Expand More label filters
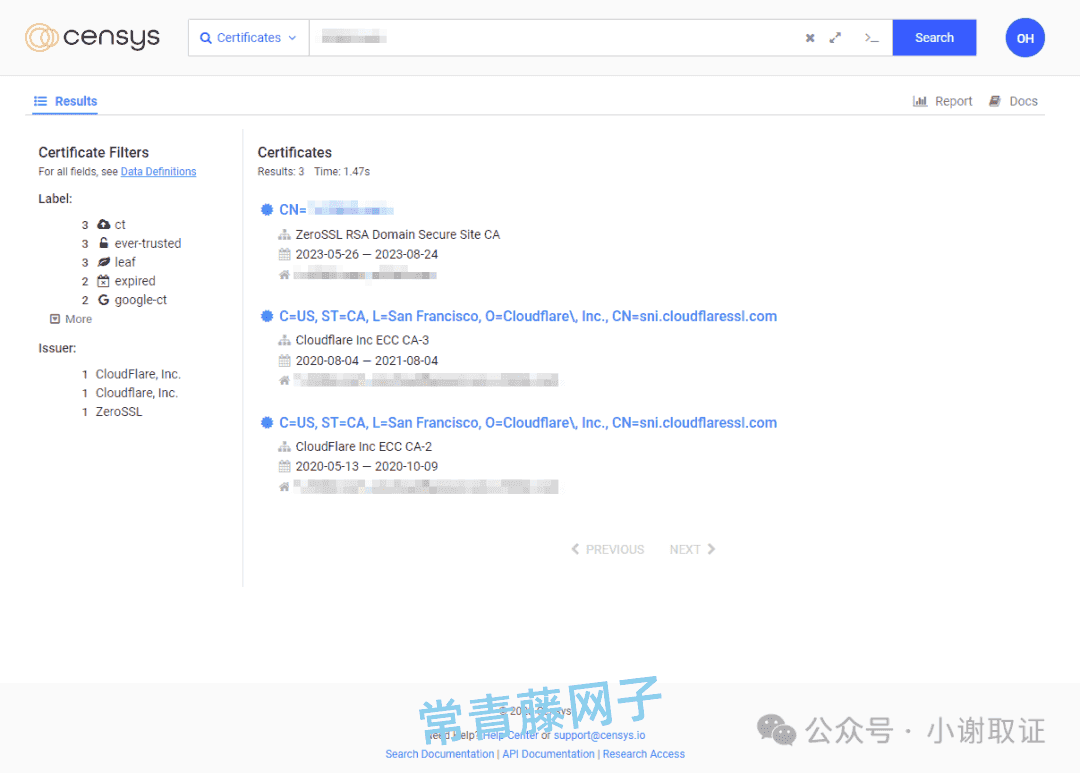Screen dimensions: 1080x773 (71, 319)
